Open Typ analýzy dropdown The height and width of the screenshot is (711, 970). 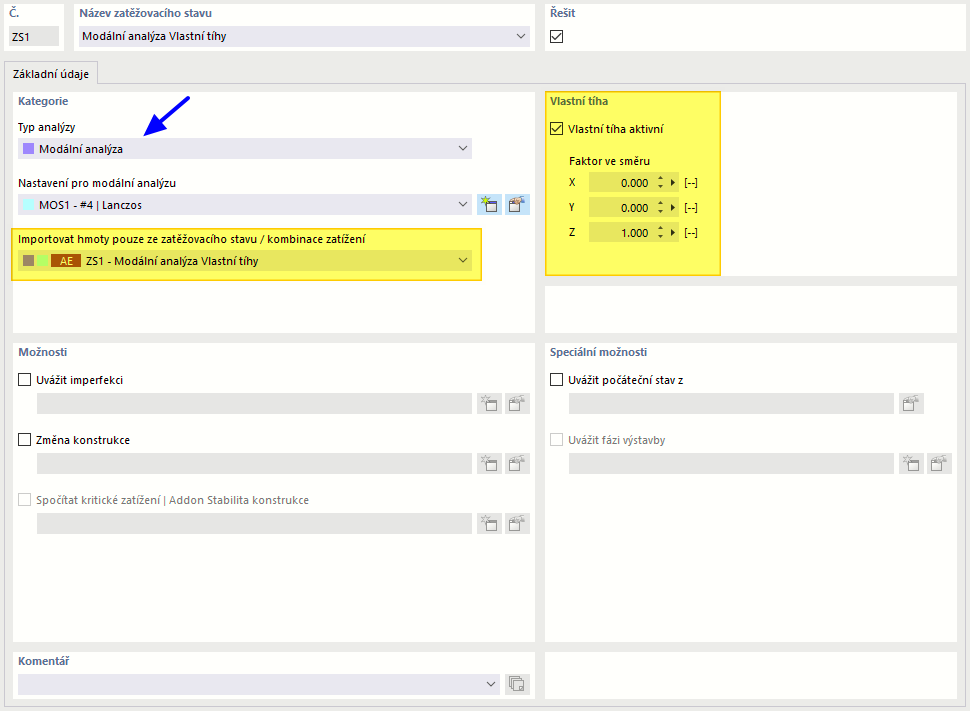click(245, 149)
